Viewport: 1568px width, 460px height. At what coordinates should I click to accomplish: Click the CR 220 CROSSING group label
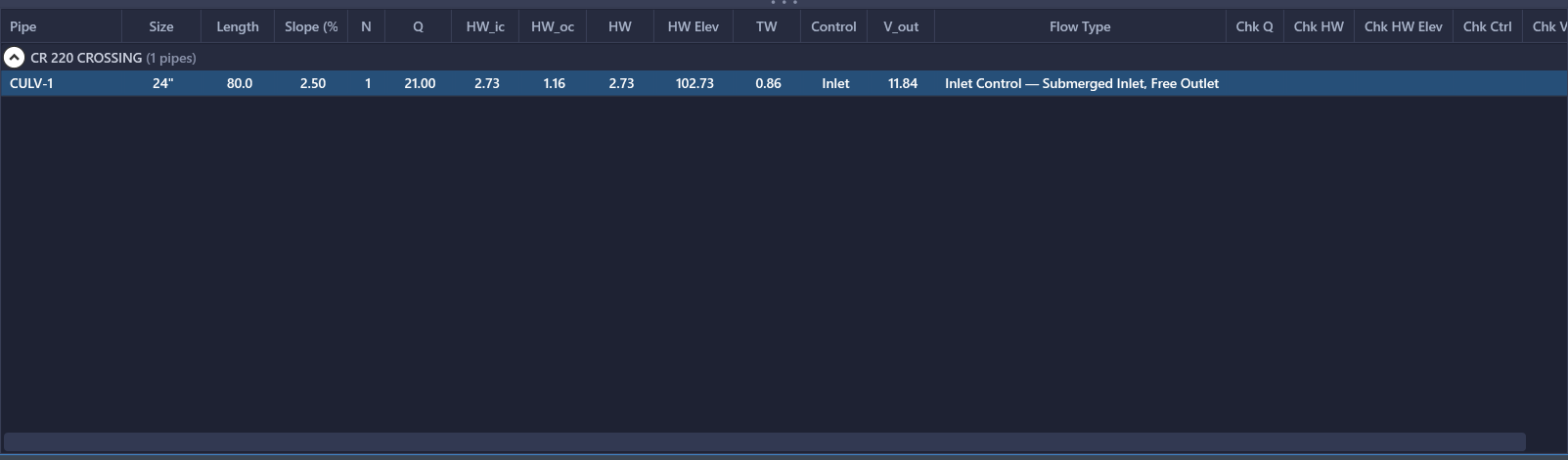click(86, 58)
